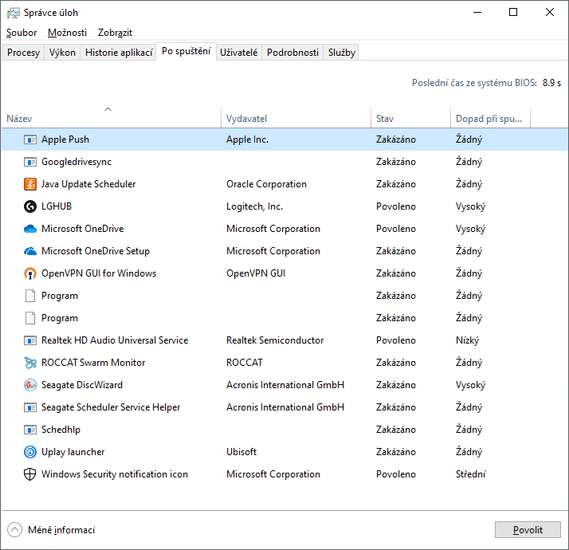The width and height of the screenshot is (569, 550).
Task: Select the Realtek HD Audio Universal Service entry
Action: pyautogui.click(x=115, y=341)
